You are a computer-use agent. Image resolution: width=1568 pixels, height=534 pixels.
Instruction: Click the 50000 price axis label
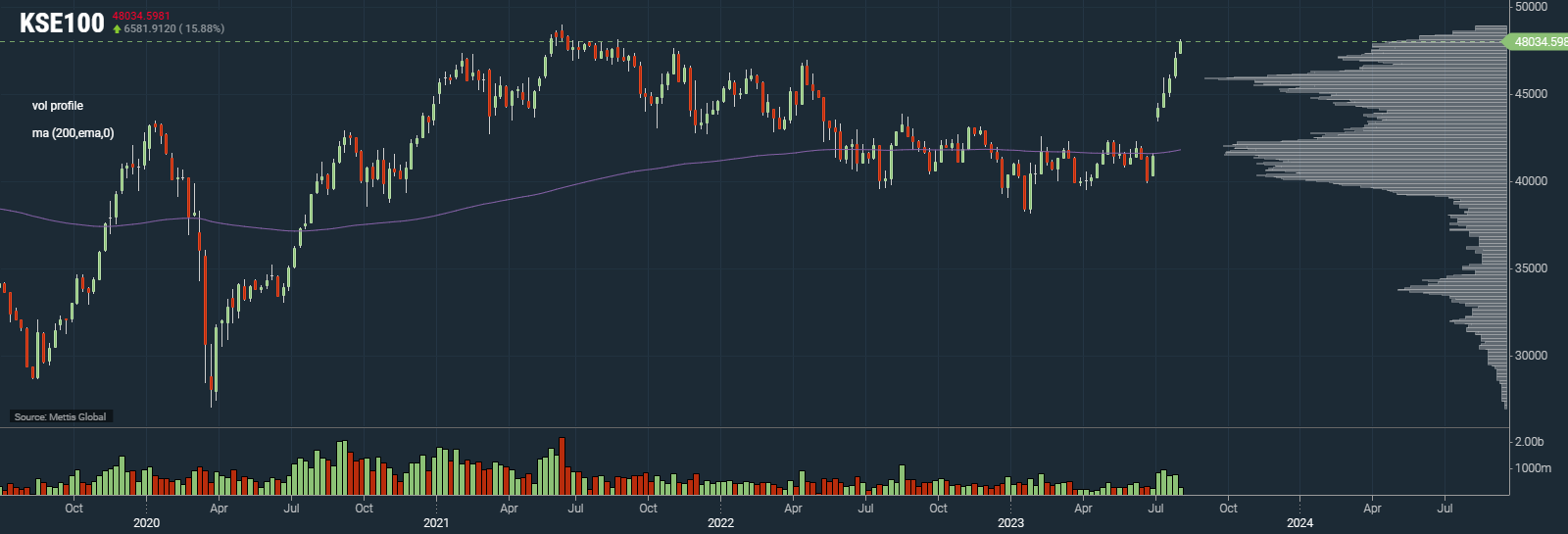tap(1531, 7)
